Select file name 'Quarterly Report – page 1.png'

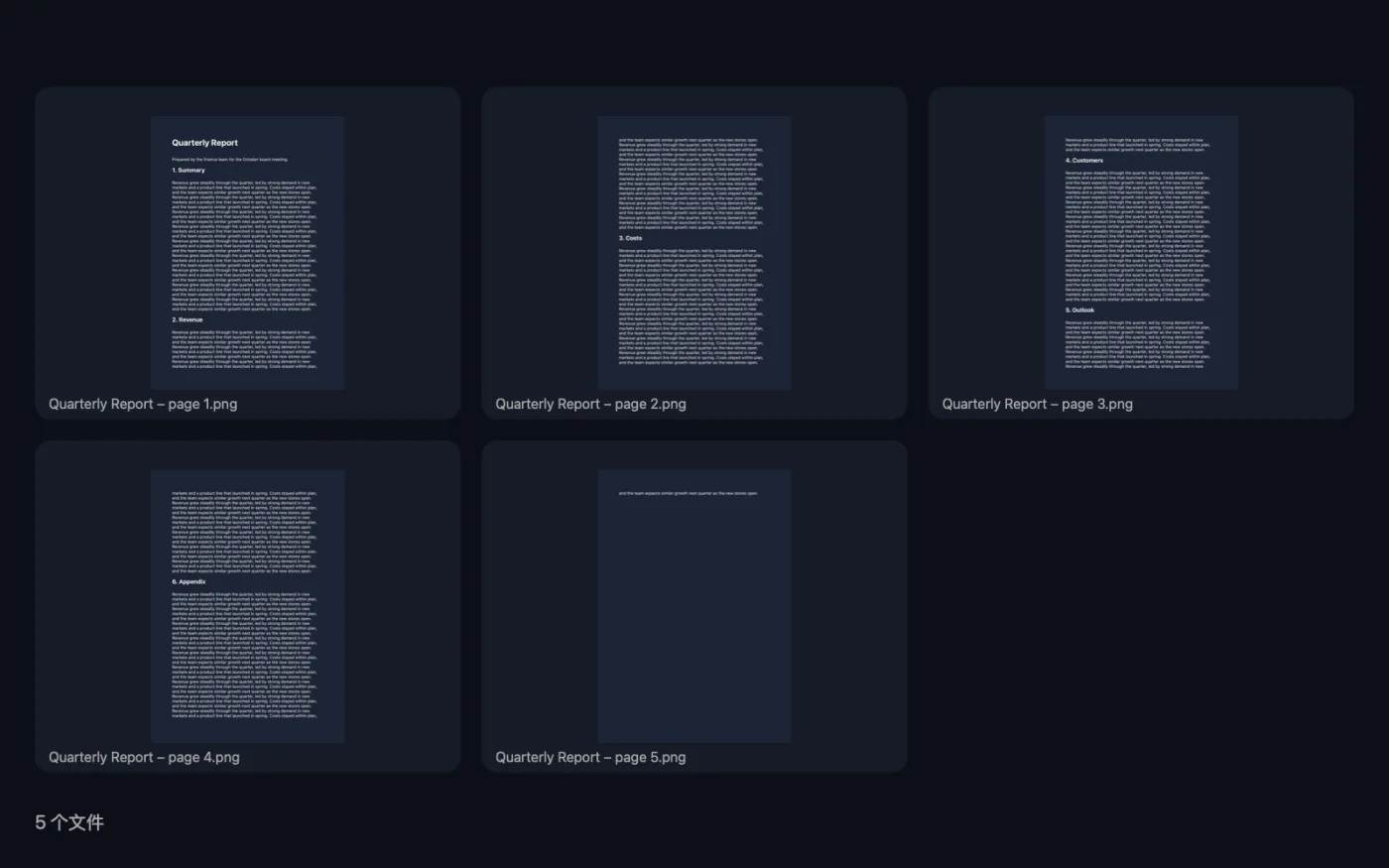click(143, 404)
